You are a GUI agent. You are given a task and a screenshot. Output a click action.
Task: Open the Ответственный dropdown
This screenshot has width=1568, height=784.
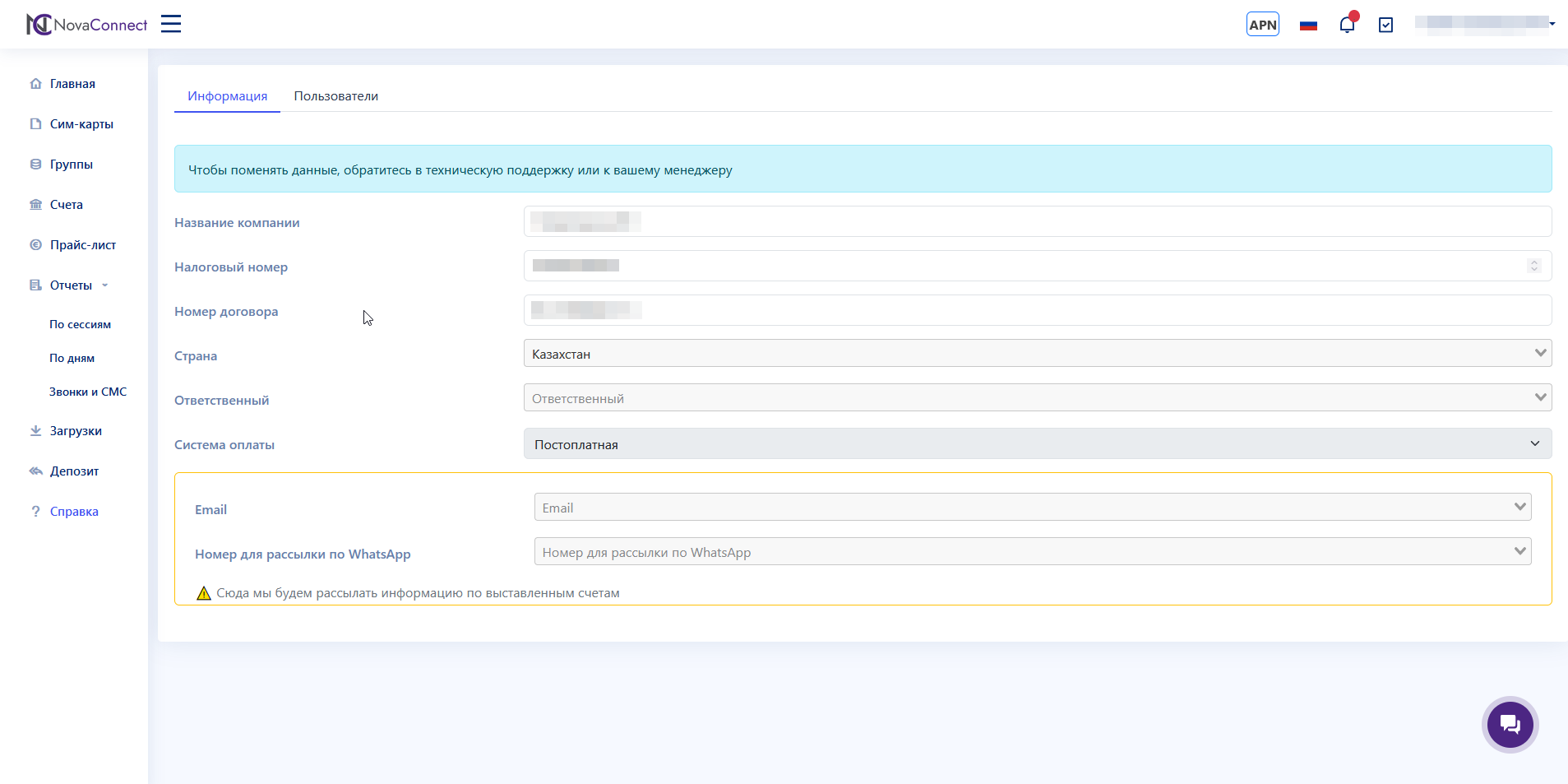1037,398
